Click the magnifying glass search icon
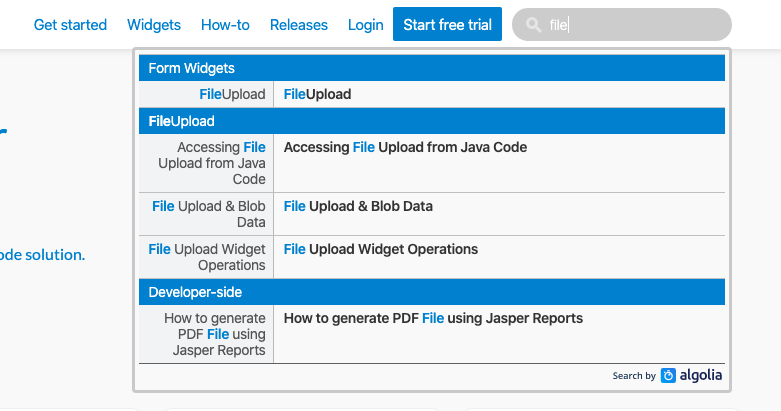Image resolution: width=781 pixels, height=411 pixels. click(534, 25)
